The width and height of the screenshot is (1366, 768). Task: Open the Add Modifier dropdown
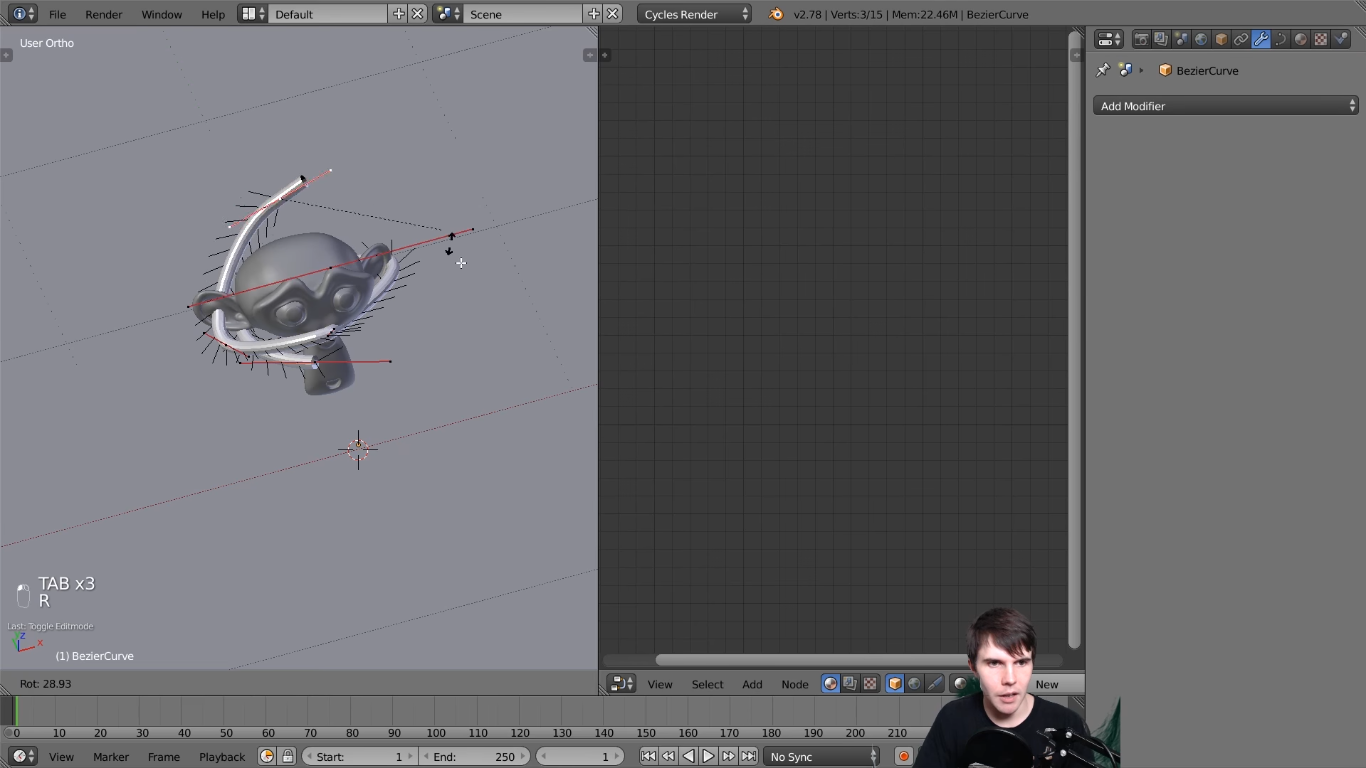1225,105
